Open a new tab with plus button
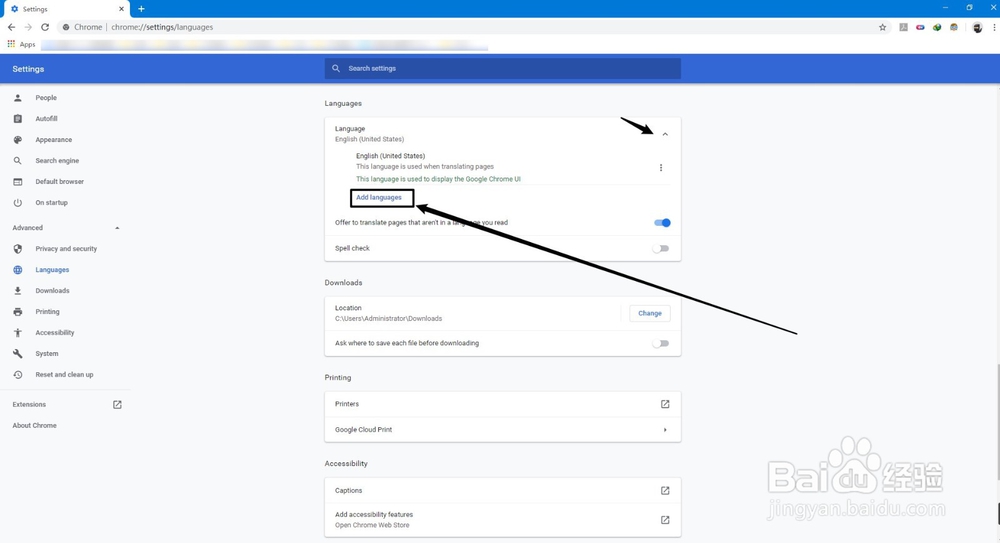This screenshot has height=543, width=1000. click(x=141, y=9)
